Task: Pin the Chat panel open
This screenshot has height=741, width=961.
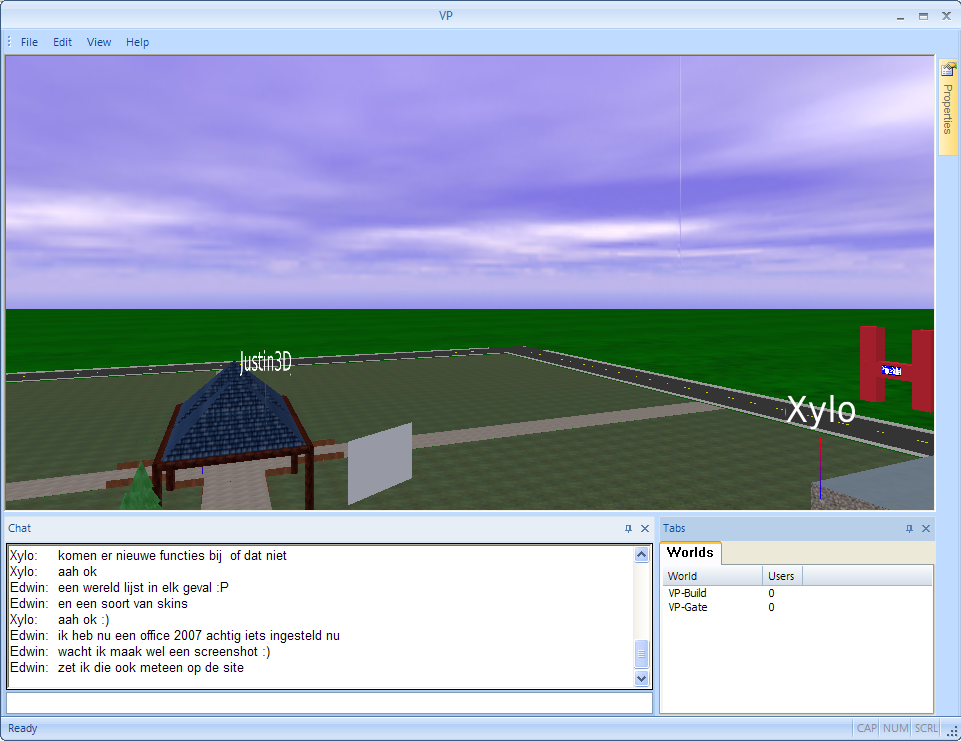Action: click(x=628, y=528)
